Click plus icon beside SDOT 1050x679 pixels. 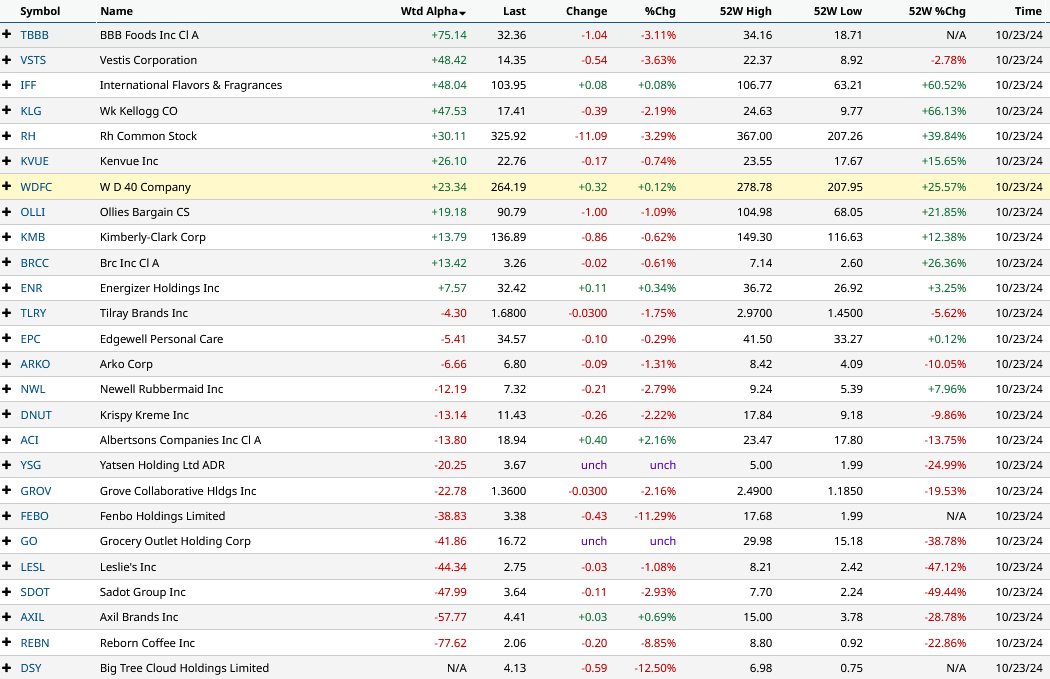pyautogui.click(x=7, y=591)
